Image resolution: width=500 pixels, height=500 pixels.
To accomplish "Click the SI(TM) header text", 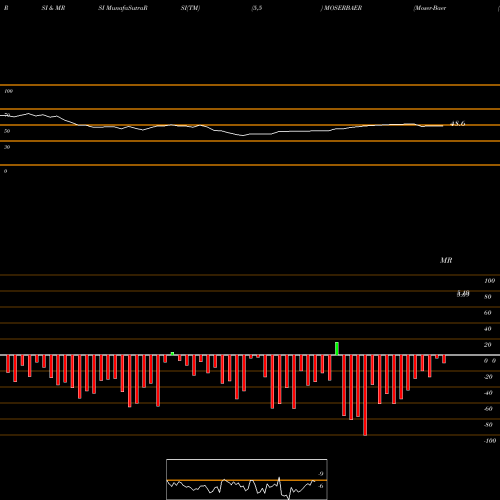I will [x=190, y=8].
